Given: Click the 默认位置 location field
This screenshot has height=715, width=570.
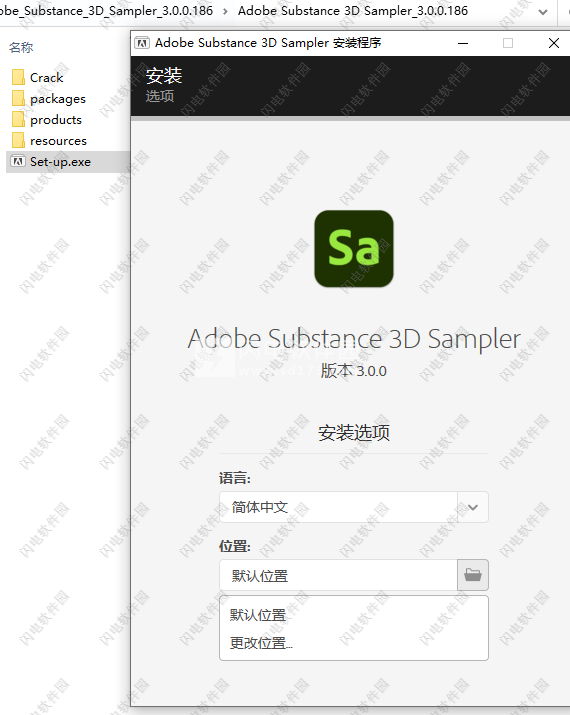Looking at the screenshot, I should [x=338, y=575].
